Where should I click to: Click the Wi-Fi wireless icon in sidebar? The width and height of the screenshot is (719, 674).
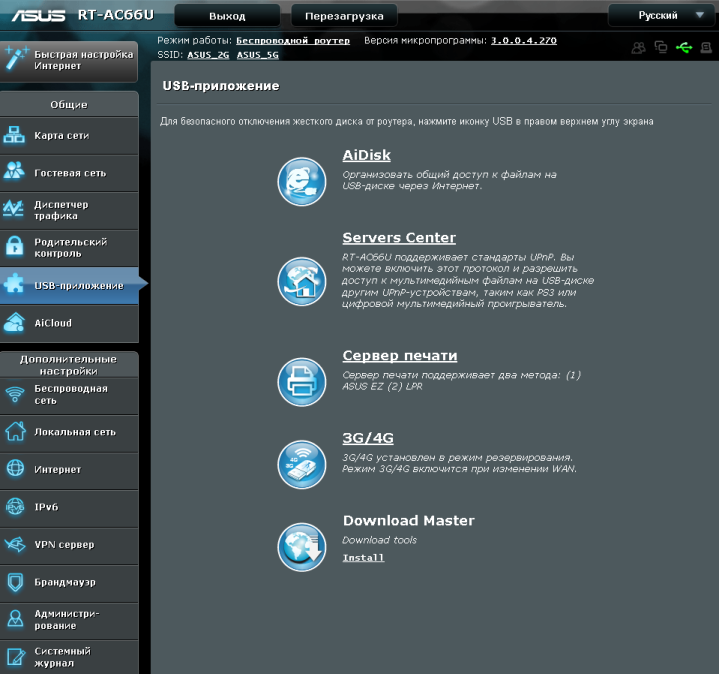(15, 394)
